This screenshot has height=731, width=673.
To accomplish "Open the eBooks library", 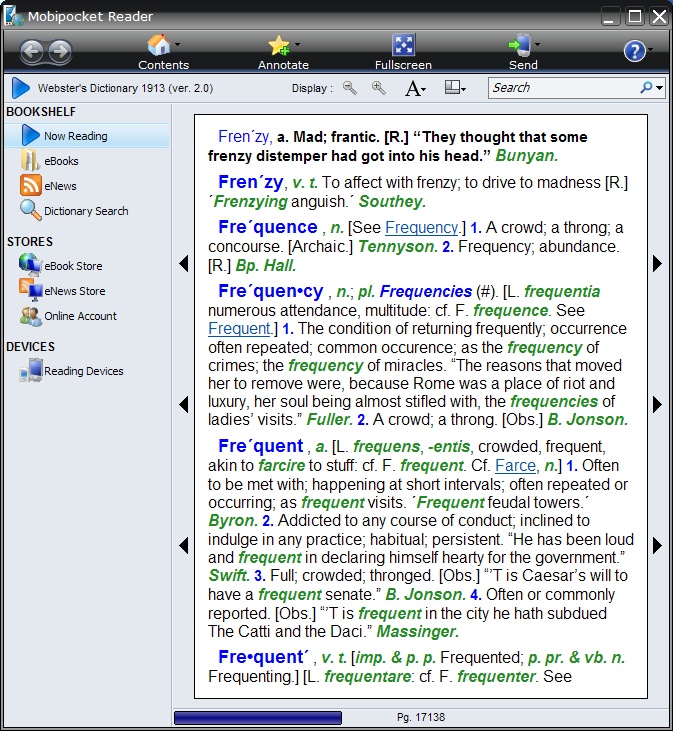I will 61,161.
